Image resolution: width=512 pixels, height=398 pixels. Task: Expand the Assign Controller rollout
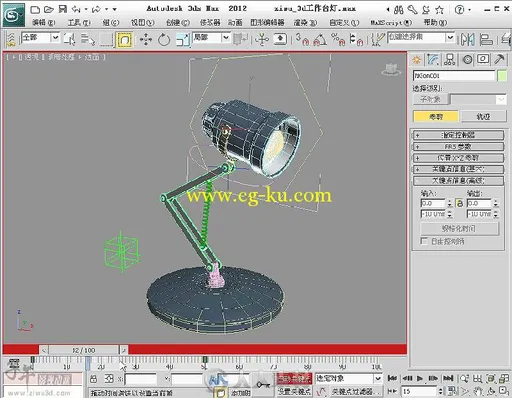point(459,135)
